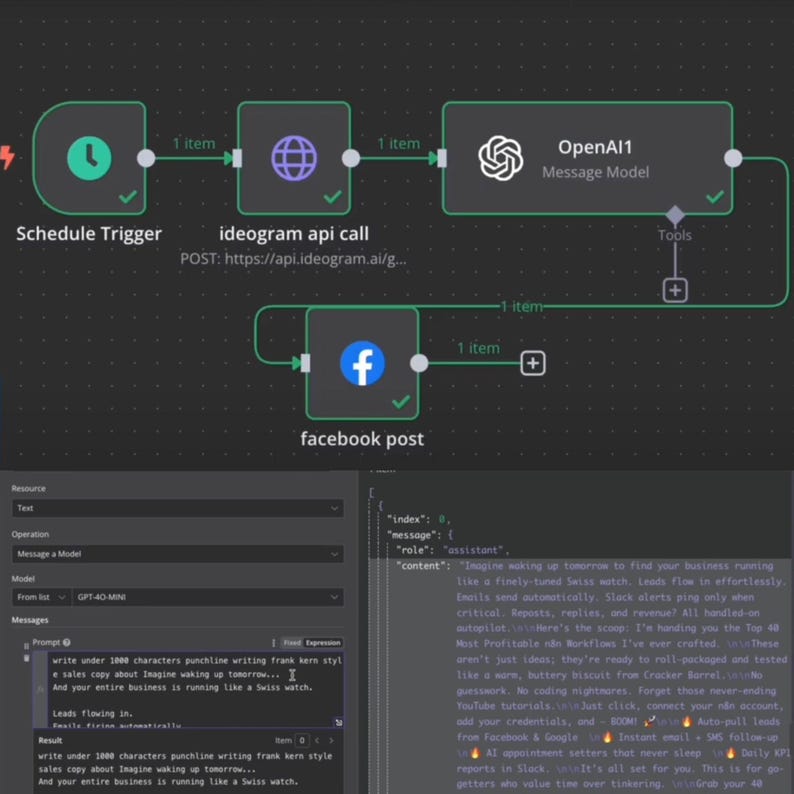Open the Resource dropdown showing Text

click(x=177, y=508)
